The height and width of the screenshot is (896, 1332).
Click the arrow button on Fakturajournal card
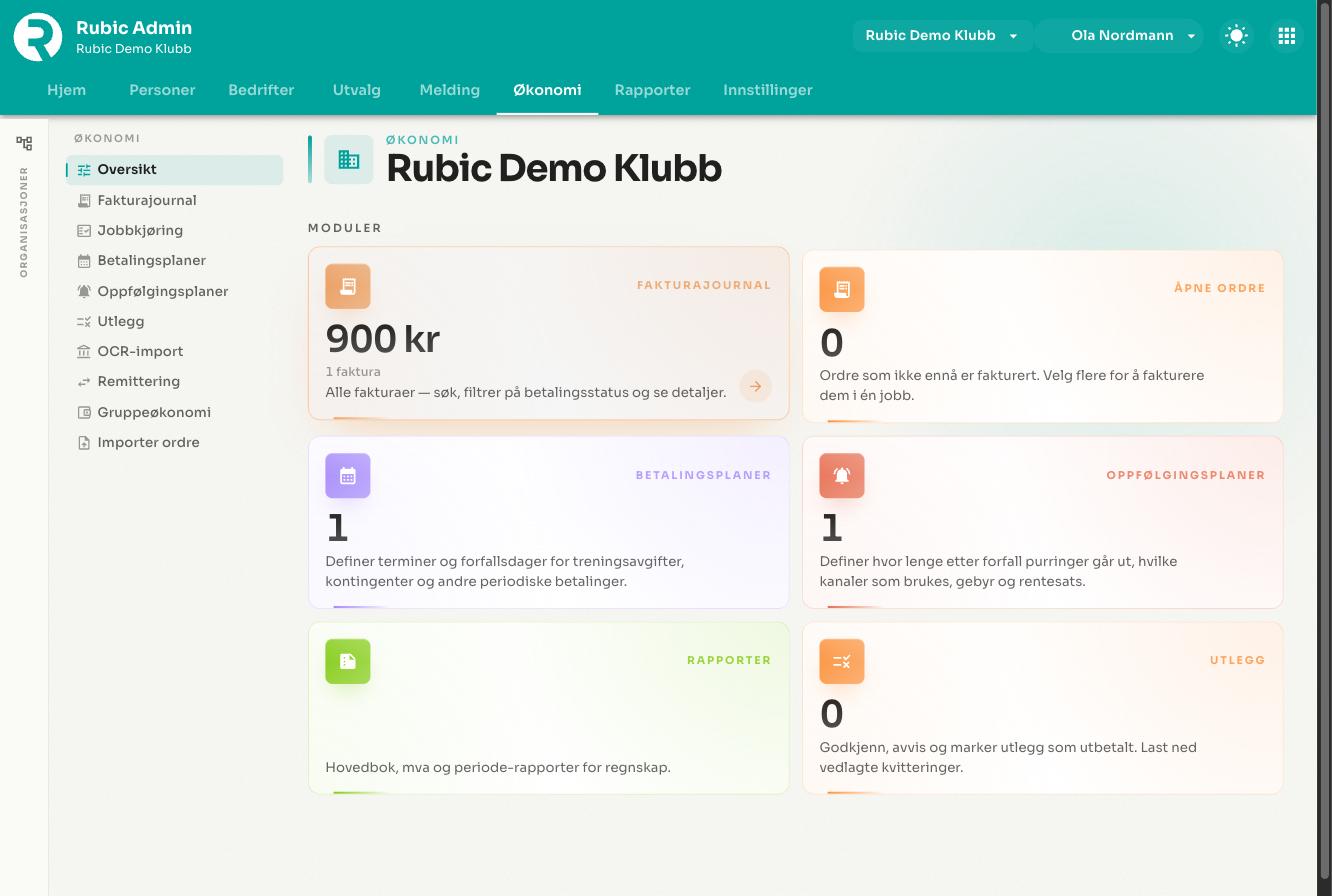coord(756,386)
